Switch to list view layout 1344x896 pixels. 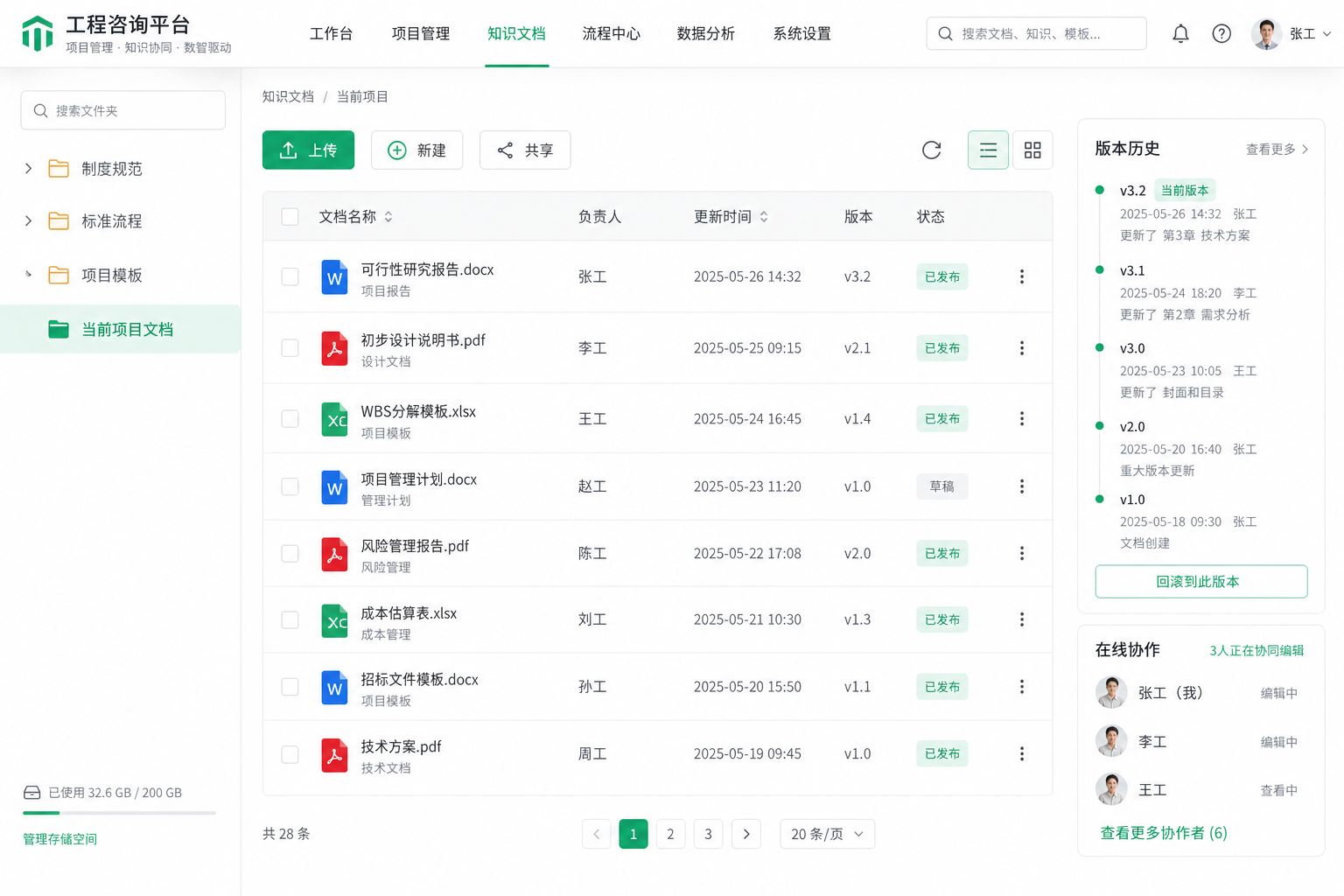pyautogui.click(x=988, y=150)
